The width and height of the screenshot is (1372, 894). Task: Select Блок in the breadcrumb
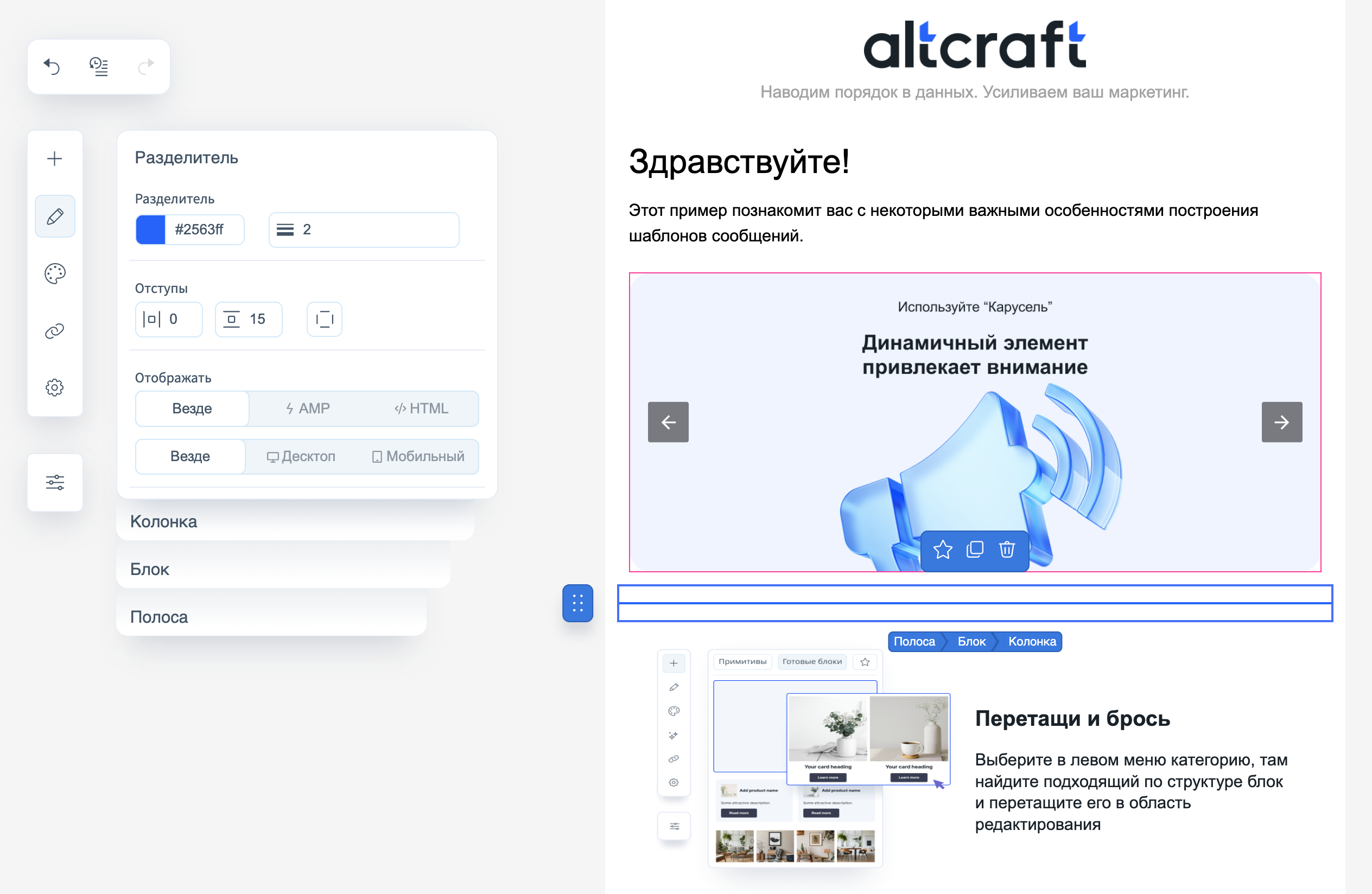coord(971,641)
